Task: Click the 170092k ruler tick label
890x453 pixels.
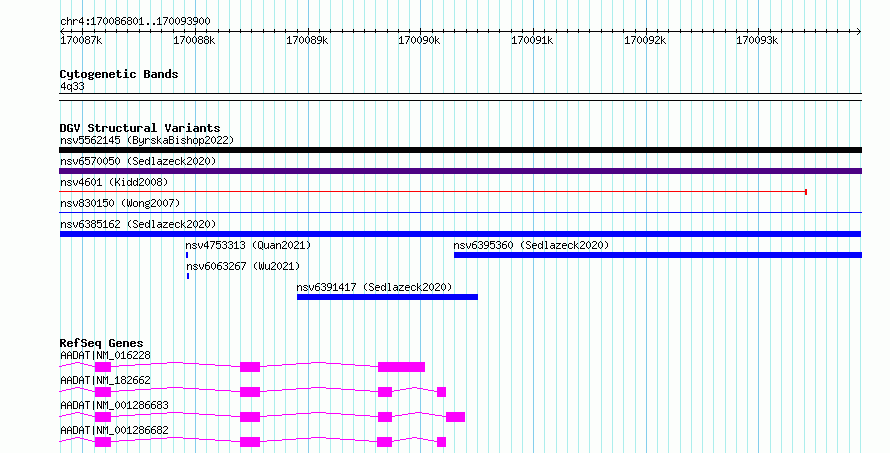Action: coord(645,41)
